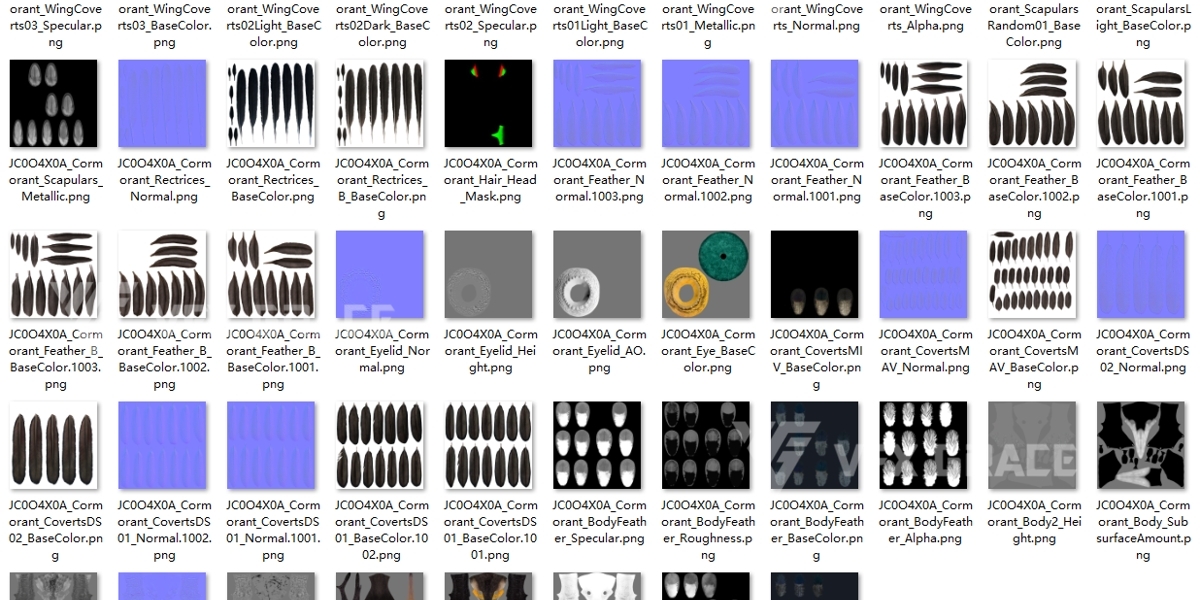1200x600 pixels.
Task: Select Cormorant_Feather_Normal.1003.png thumbnail
Action: tap(598, 104)
